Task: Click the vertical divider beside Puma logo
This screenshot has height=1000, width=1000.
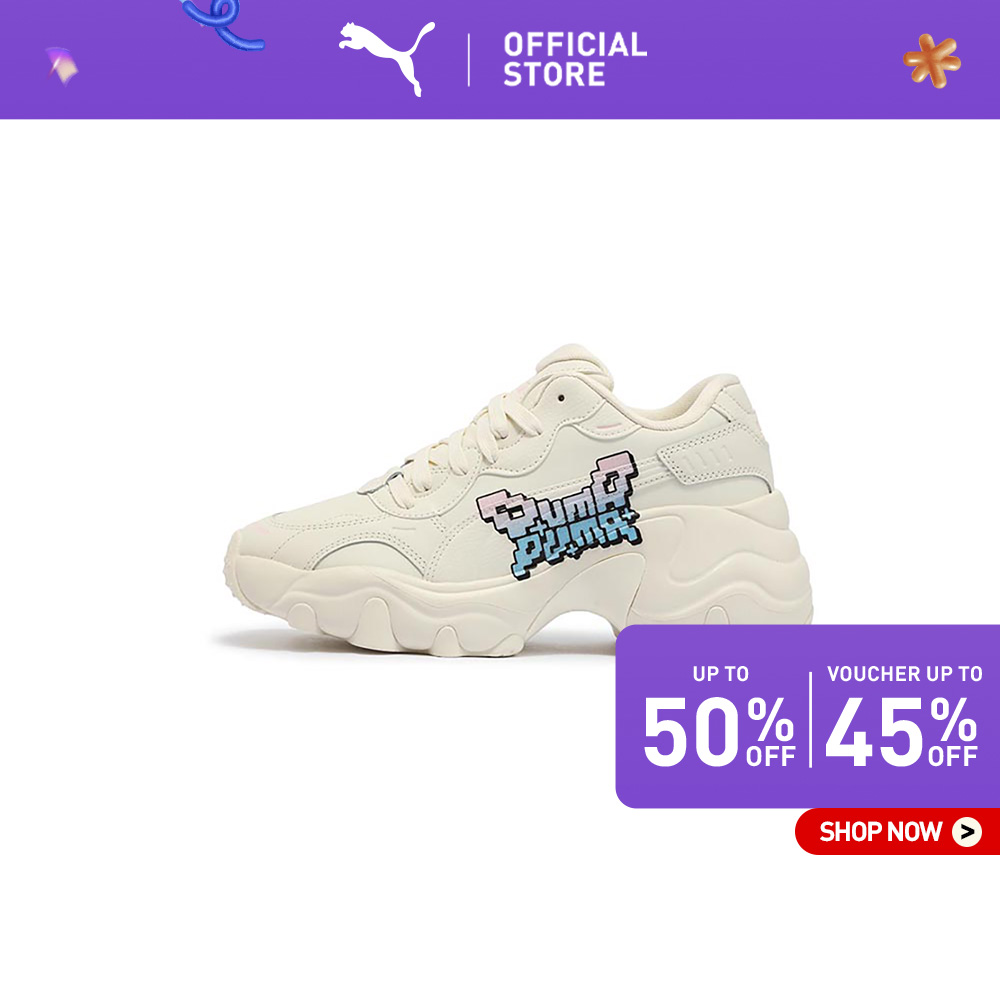Action: [x=469, y=60]
